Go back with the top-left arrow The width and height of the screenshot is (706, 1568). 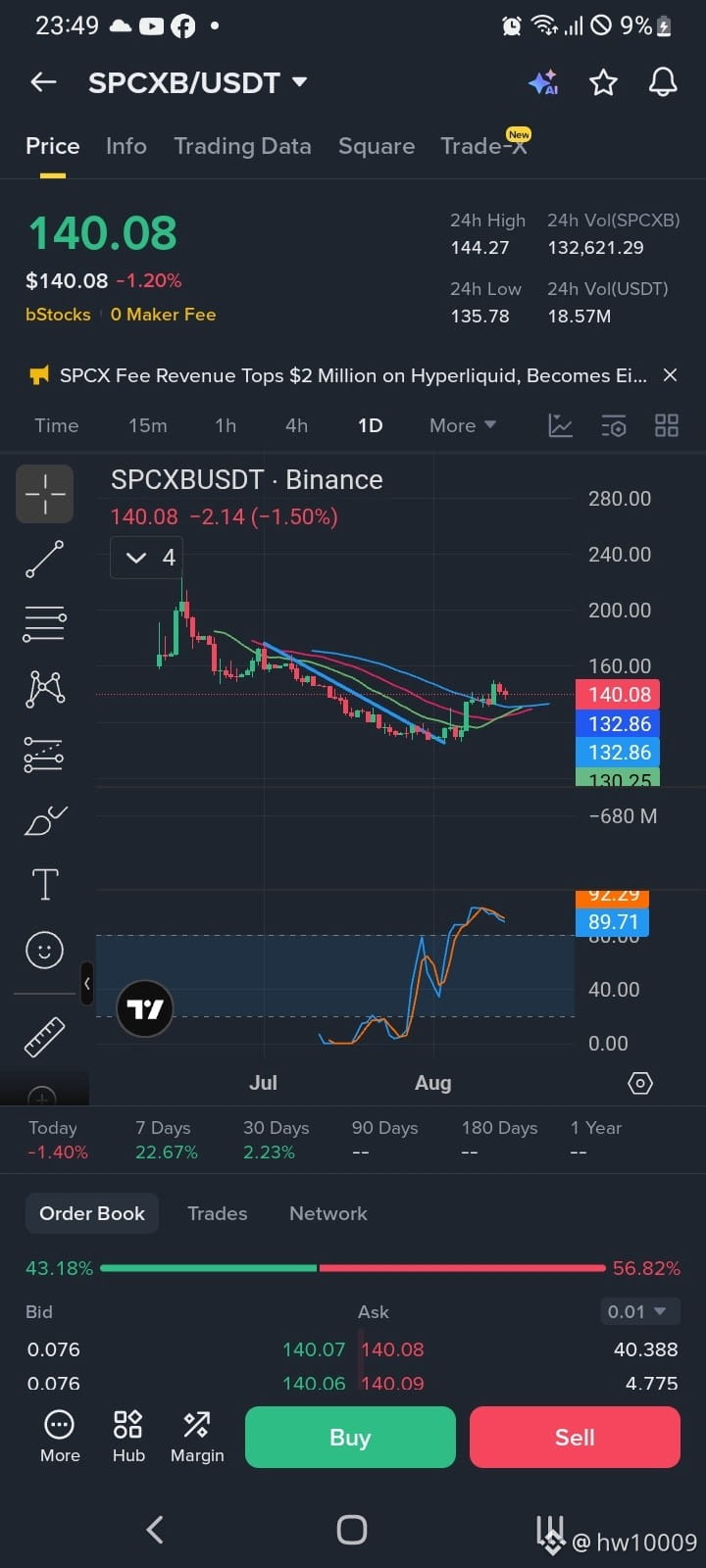(43, 82)
